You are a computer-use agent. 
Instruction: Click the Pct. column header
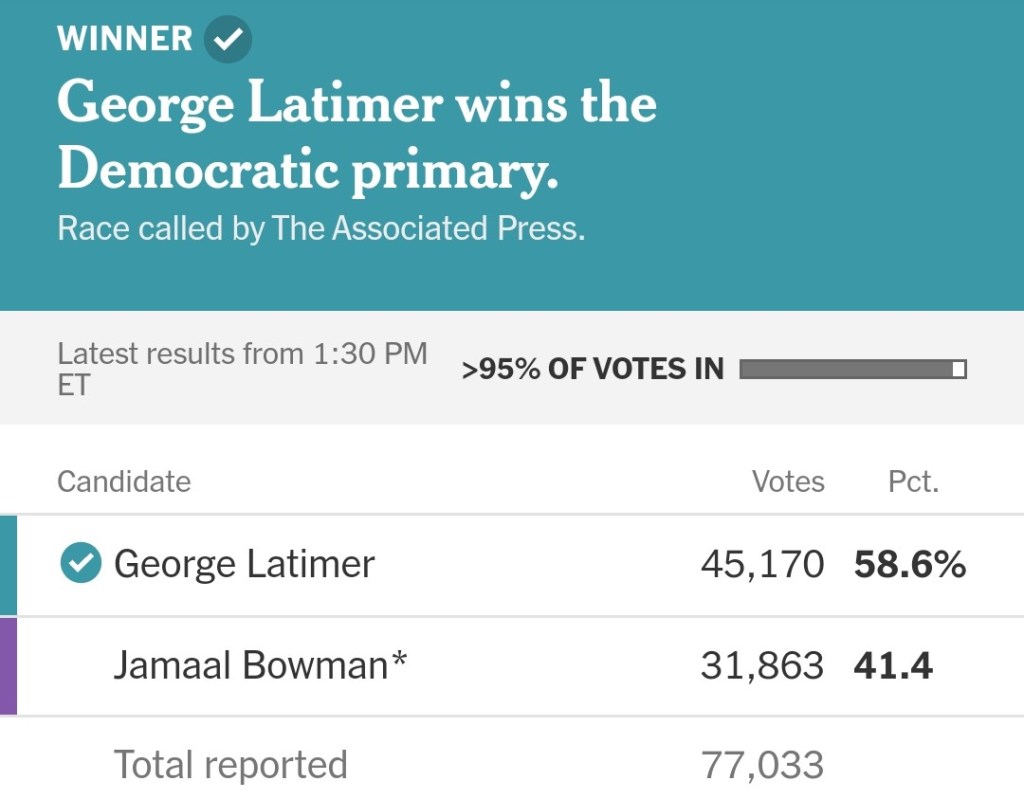click(x=913, y=482)
